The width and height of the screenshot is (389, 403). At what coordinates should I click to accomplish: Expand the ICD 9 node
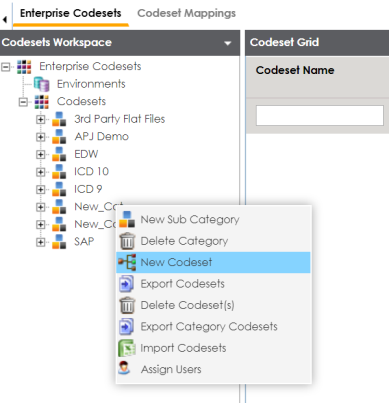click(x=41, y=189)
